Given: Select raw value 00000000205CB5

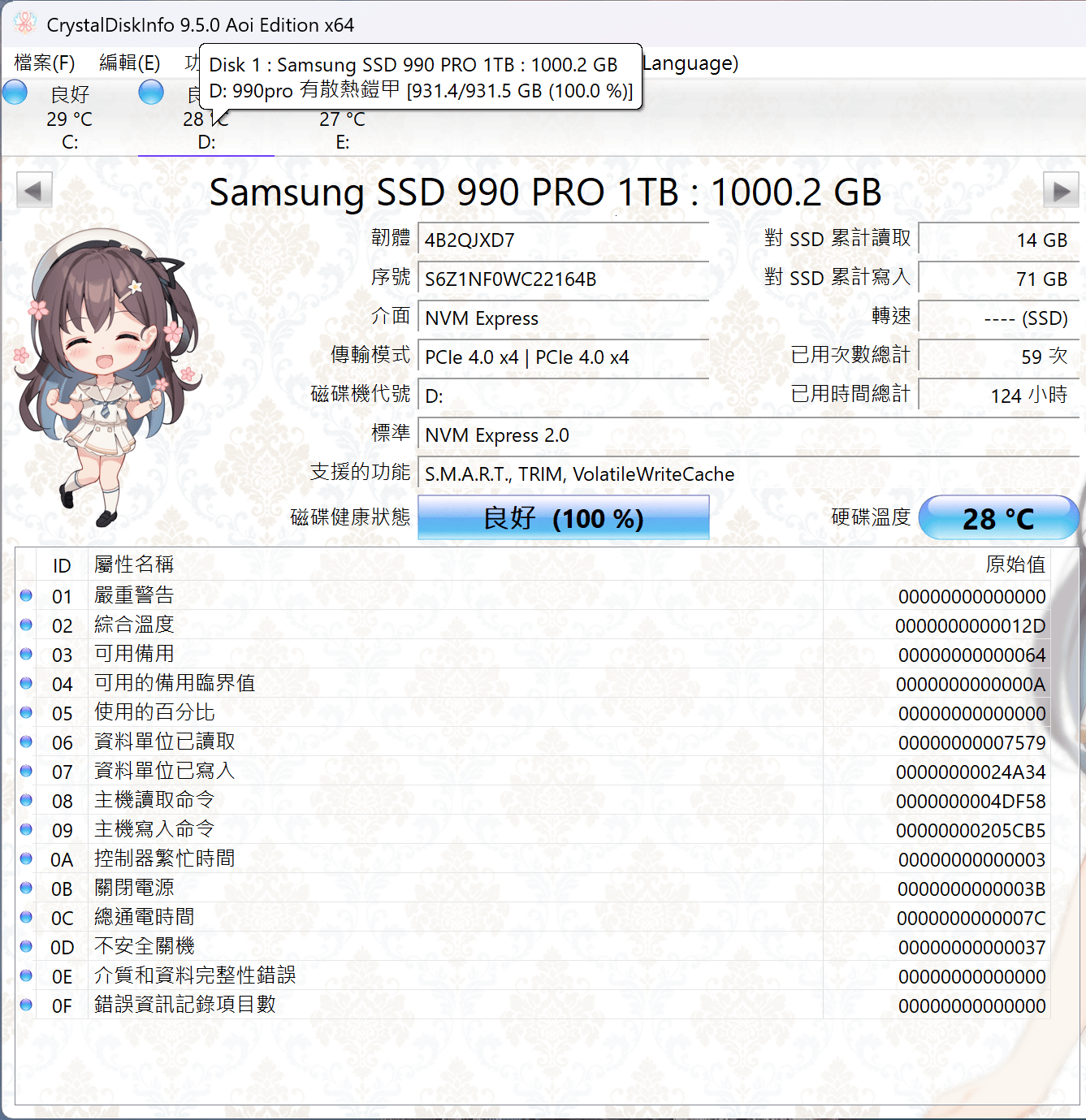Looking at the screenshot, I should (971, 830).
